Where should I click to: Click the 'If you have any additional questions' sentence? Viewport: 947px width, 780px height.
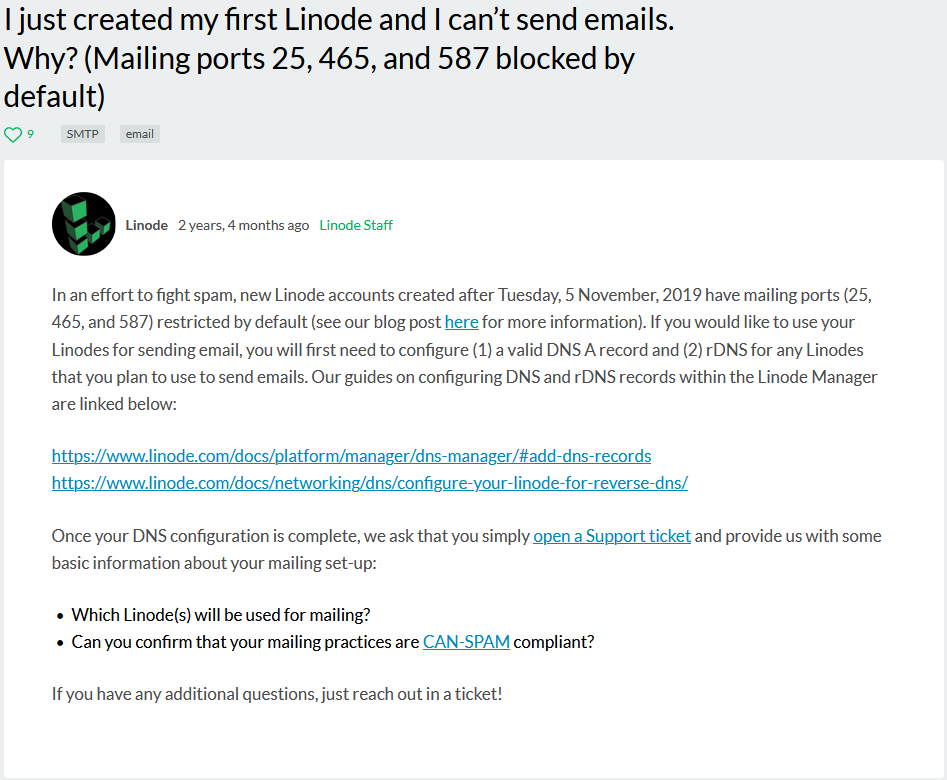(277, 694)
